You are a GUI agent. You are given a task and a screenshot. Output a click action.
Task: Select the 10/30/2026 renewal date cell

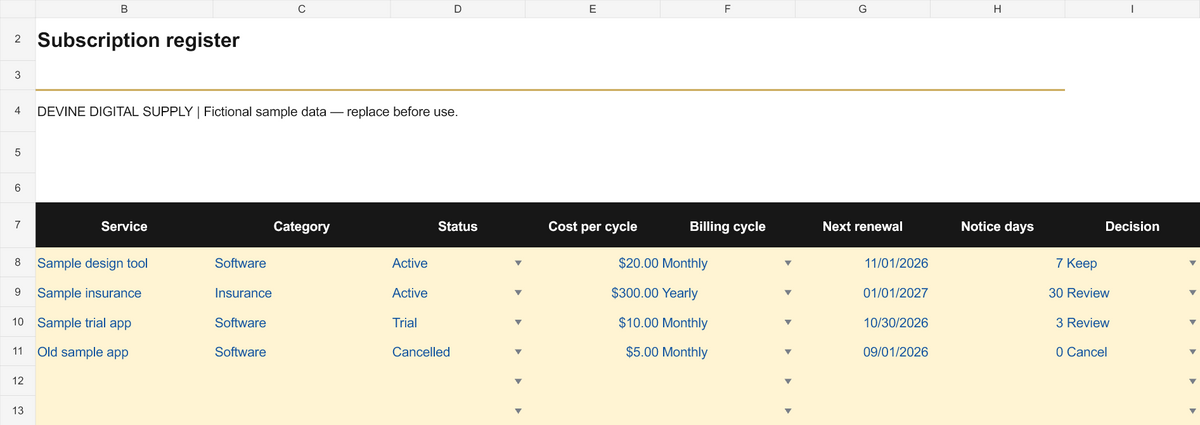pos(862,323)
